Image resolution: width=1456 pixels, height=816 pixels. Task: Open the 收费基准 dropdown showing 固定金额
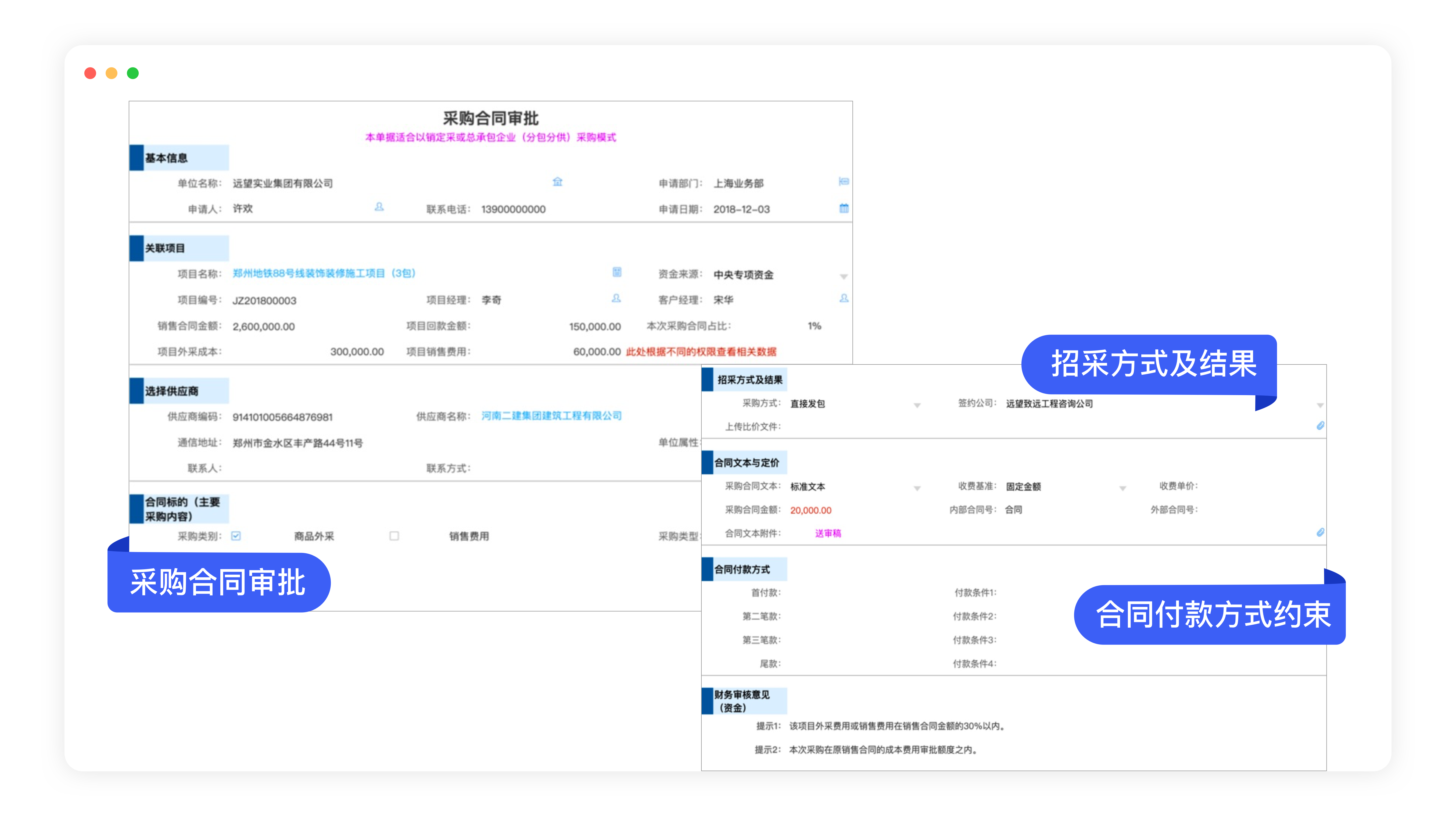click(x=1123, y=488)
